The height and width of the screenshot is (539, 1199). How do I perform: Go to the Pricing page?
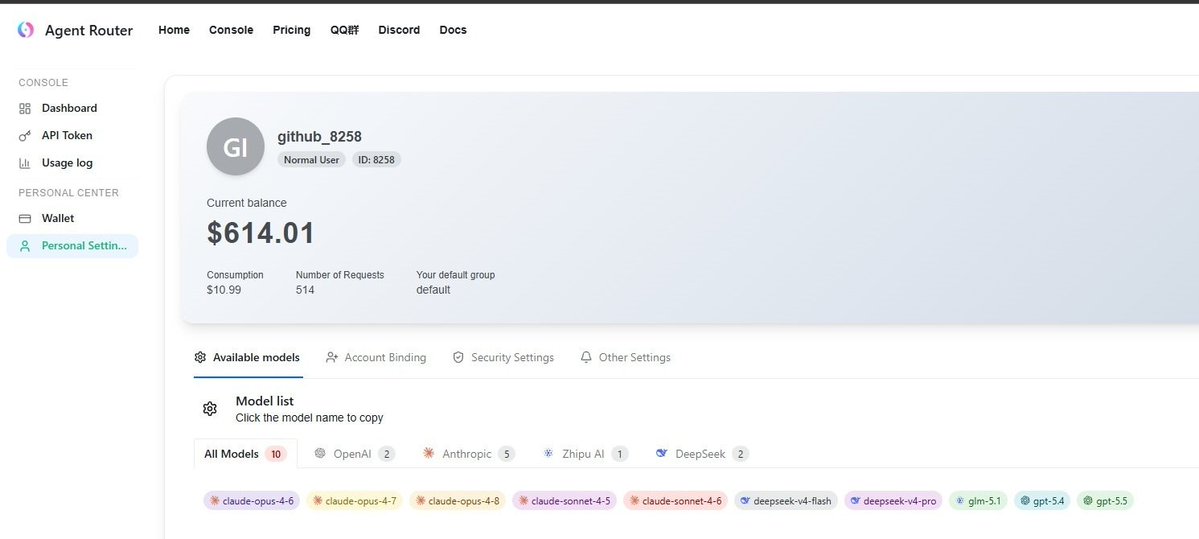291,30
